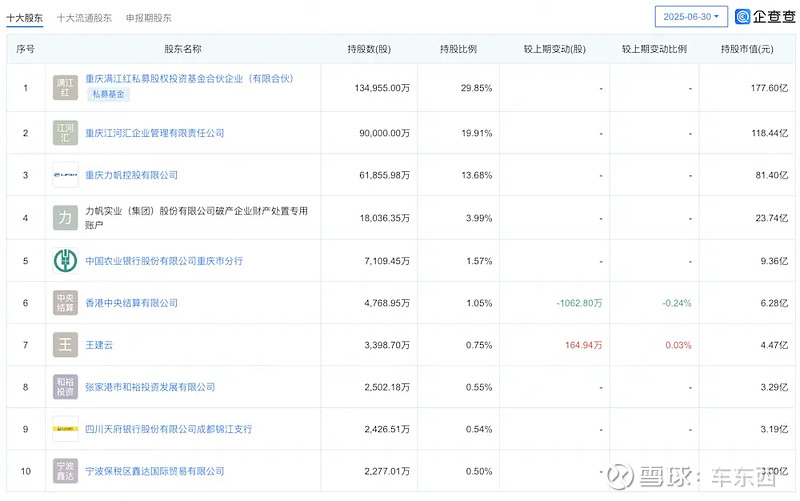Click the 90,000.00万 shares cell
Image resolution: width=800 pixels, height=501 pixels.
click(x=384, y=133)
